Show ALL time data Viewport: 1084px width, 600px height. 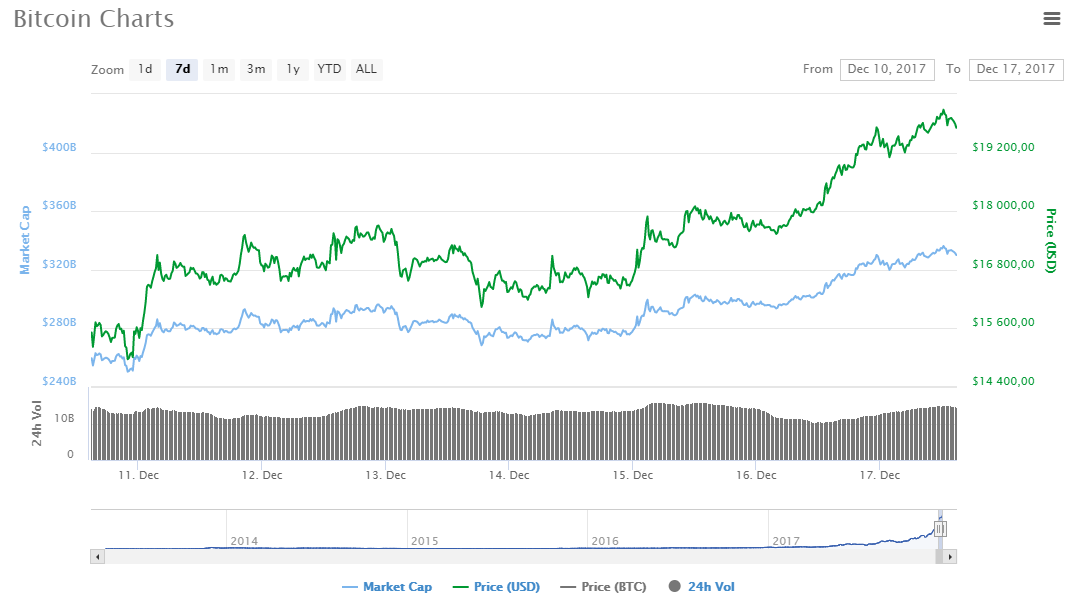point(367,69)
